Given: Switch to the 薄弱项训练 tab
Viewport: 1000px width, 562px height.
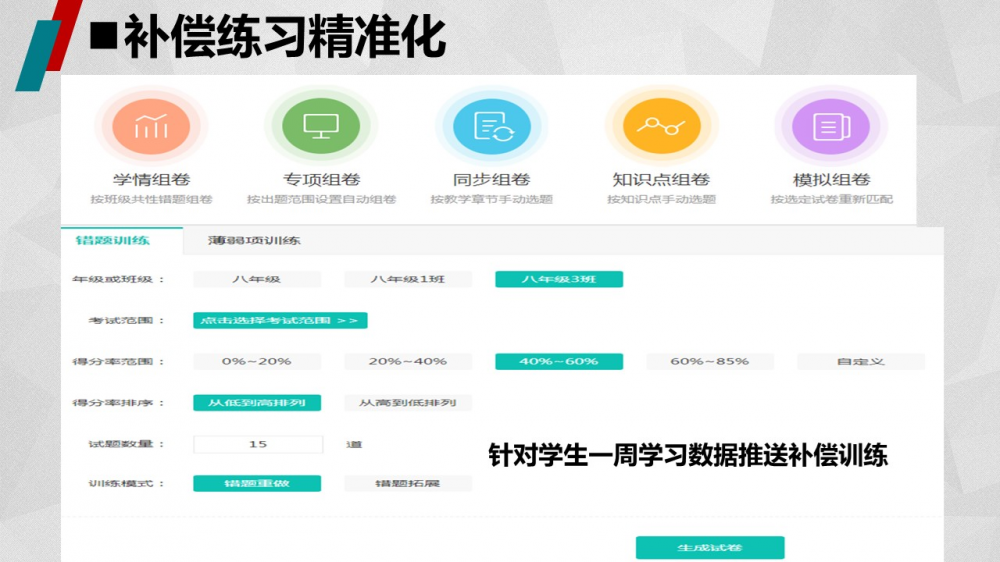Looking at the screenshot, I should click(254, 240).
